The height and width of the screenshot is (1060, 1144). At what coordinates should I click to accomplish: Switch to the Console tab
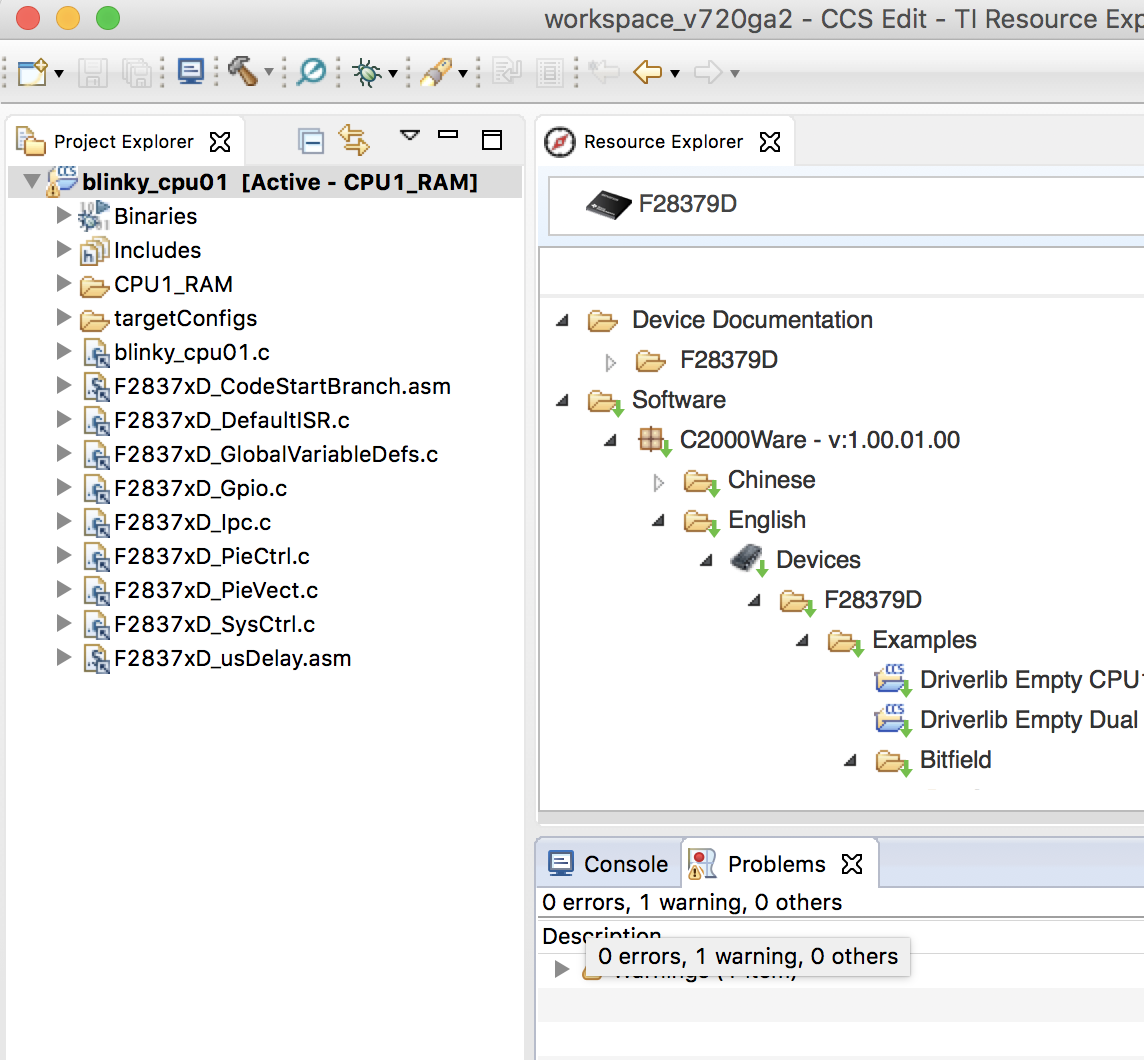608,864
